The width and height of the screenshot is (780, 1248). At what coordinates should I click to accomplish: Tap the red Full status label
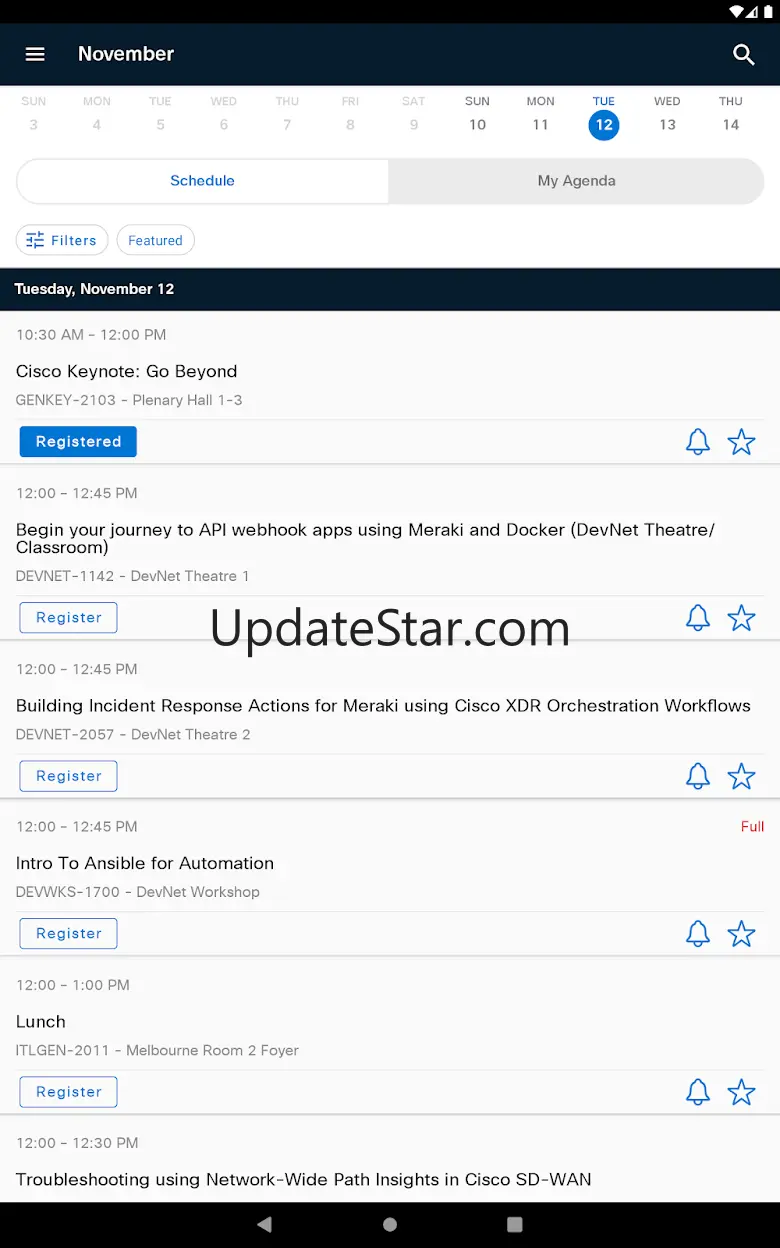click(x=752, y=826)
